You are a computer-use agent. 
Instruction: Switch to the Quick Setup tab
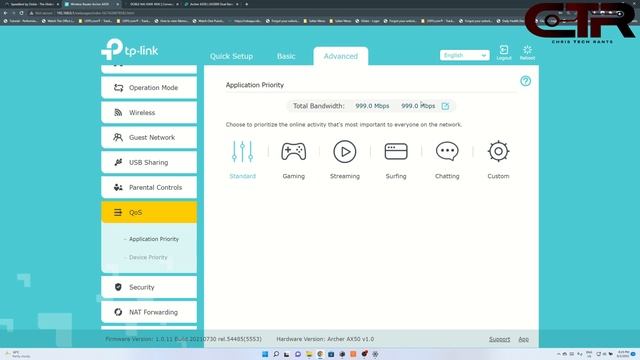231,56
